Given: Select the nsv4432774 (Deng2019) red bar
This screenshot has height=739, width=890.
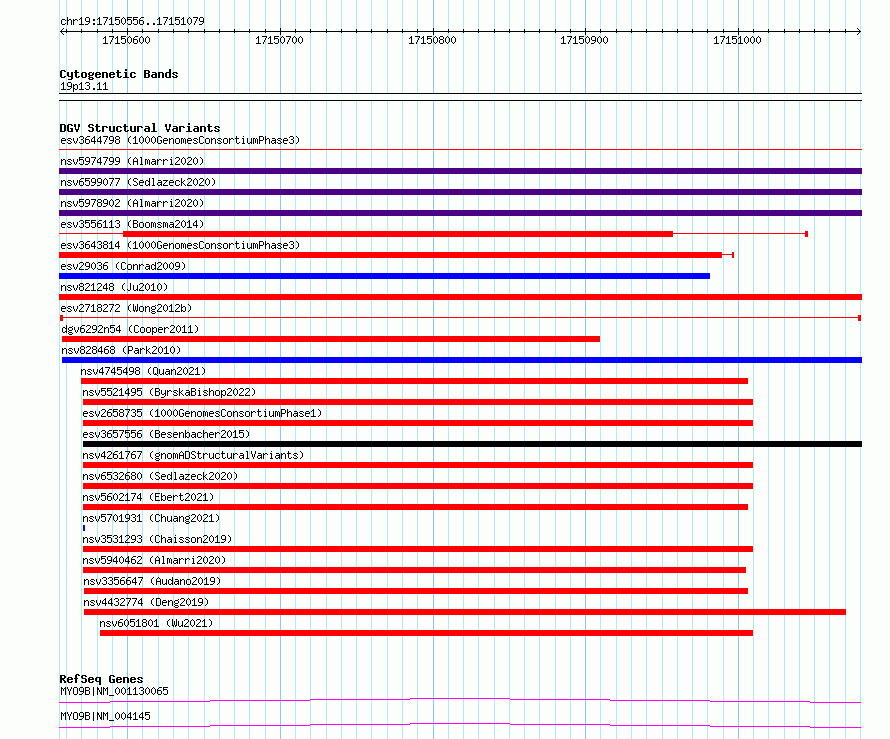Looking at the screenshot, I should (x=465, y=612).
